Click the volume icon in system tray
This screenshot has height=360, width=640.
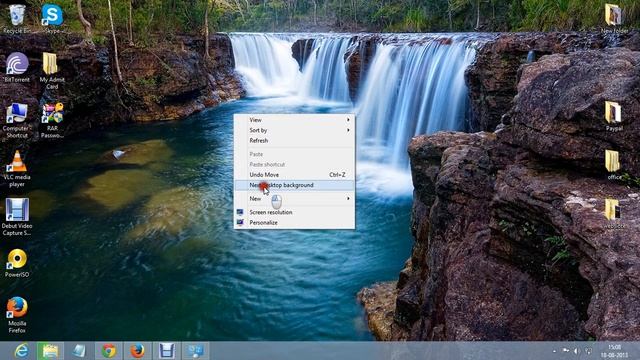[x=576, y=351]
